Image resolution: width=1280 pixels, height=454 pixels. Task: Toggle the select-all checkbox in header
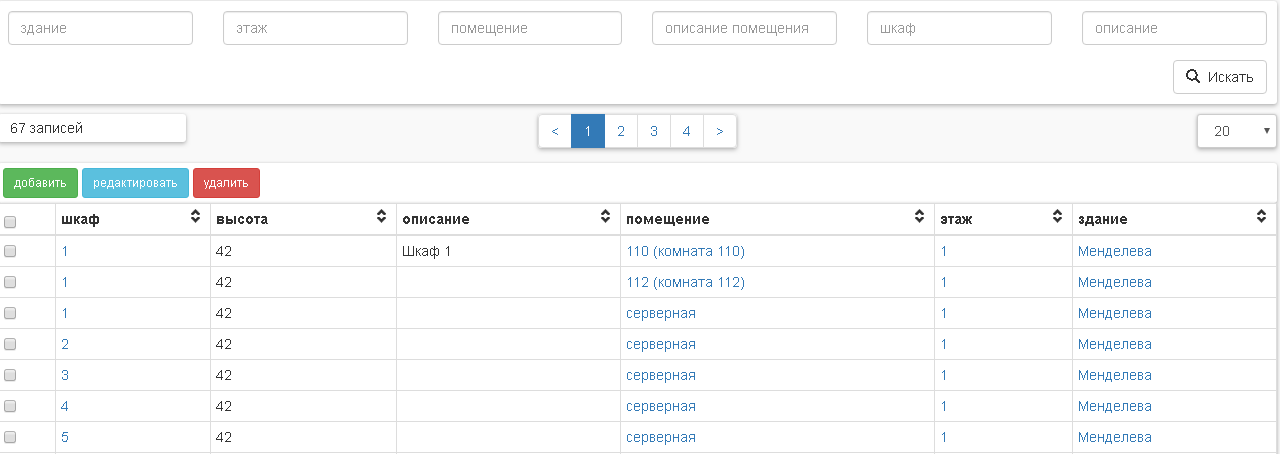coord(10,221)
